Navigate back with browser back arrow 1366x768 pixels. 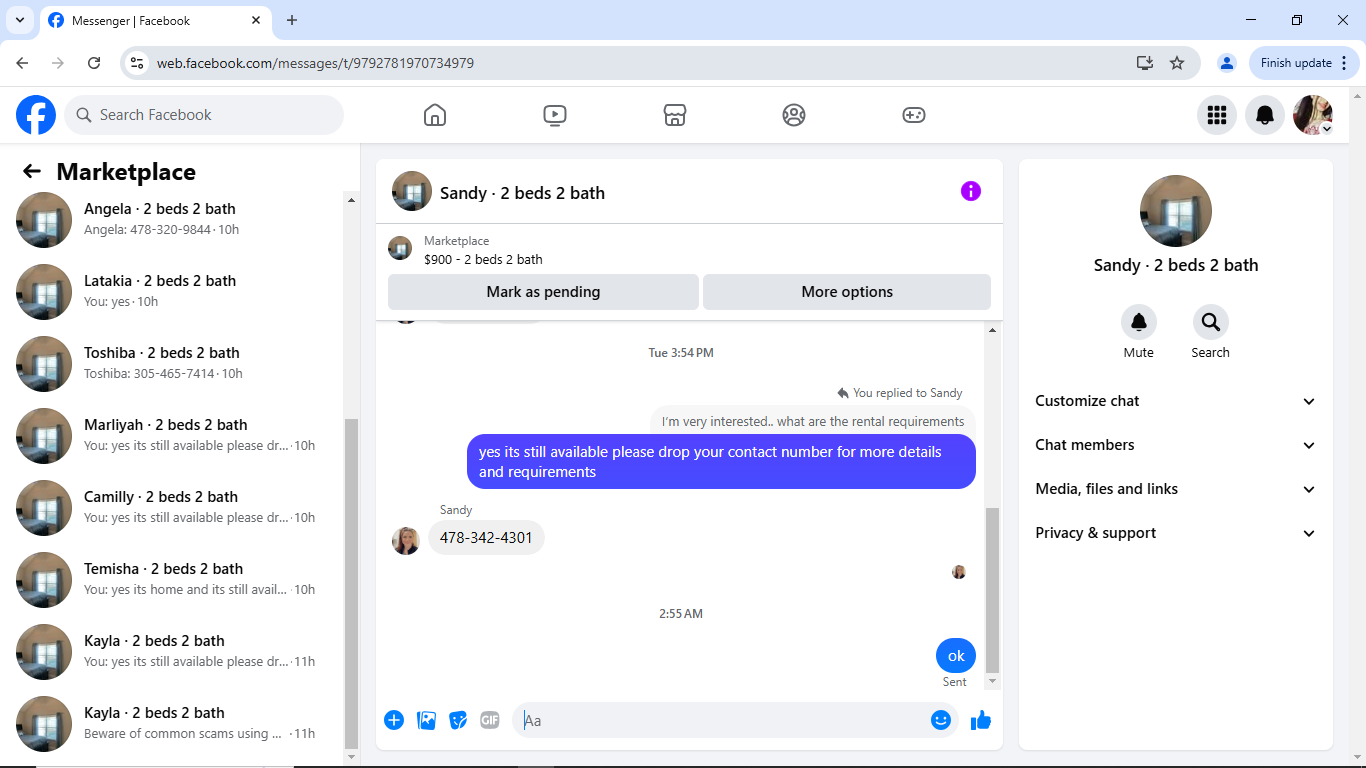(22, 63)
